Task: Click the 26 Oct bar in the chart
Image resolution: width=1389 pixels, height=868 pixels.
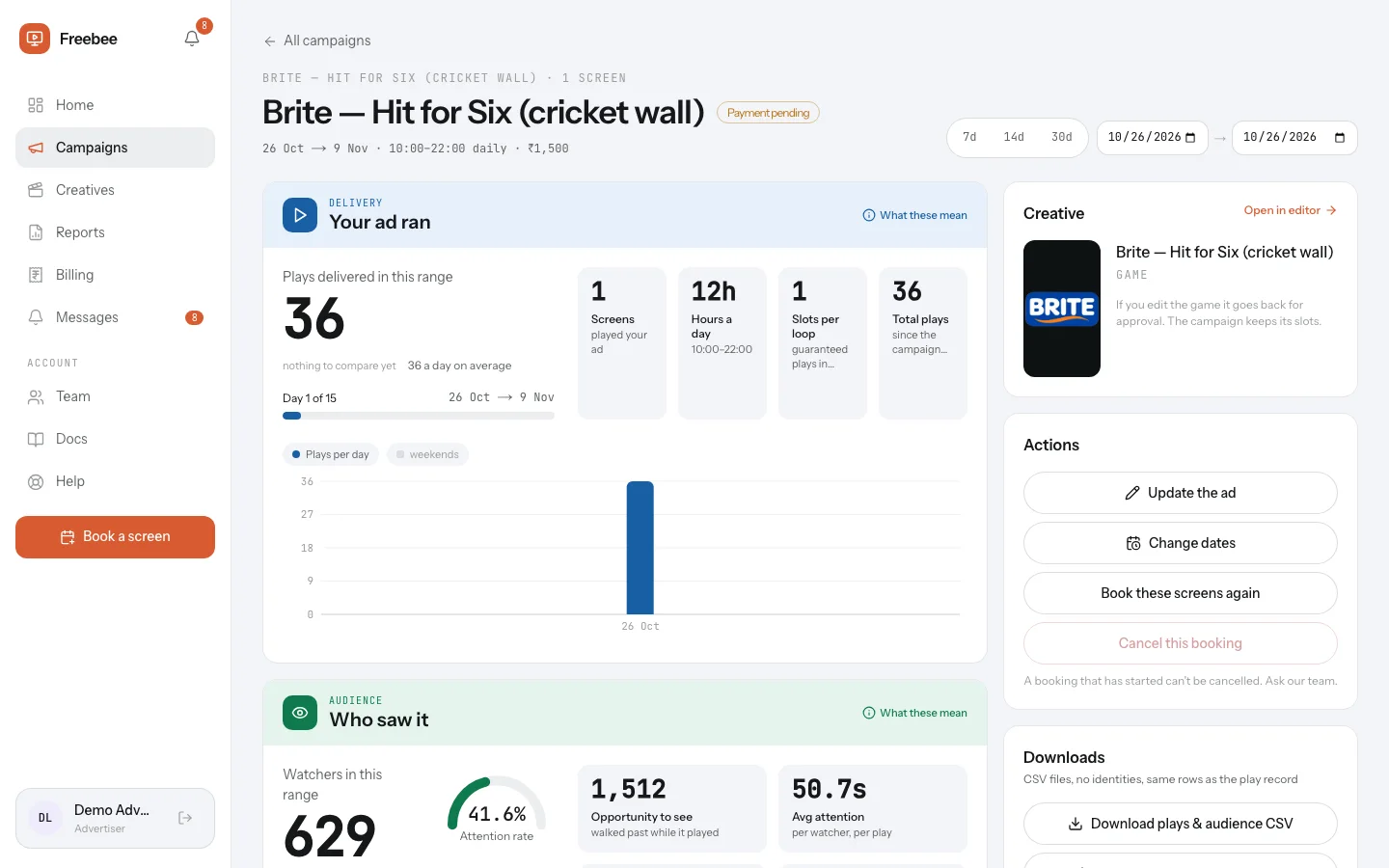Action: coord(640,548)
